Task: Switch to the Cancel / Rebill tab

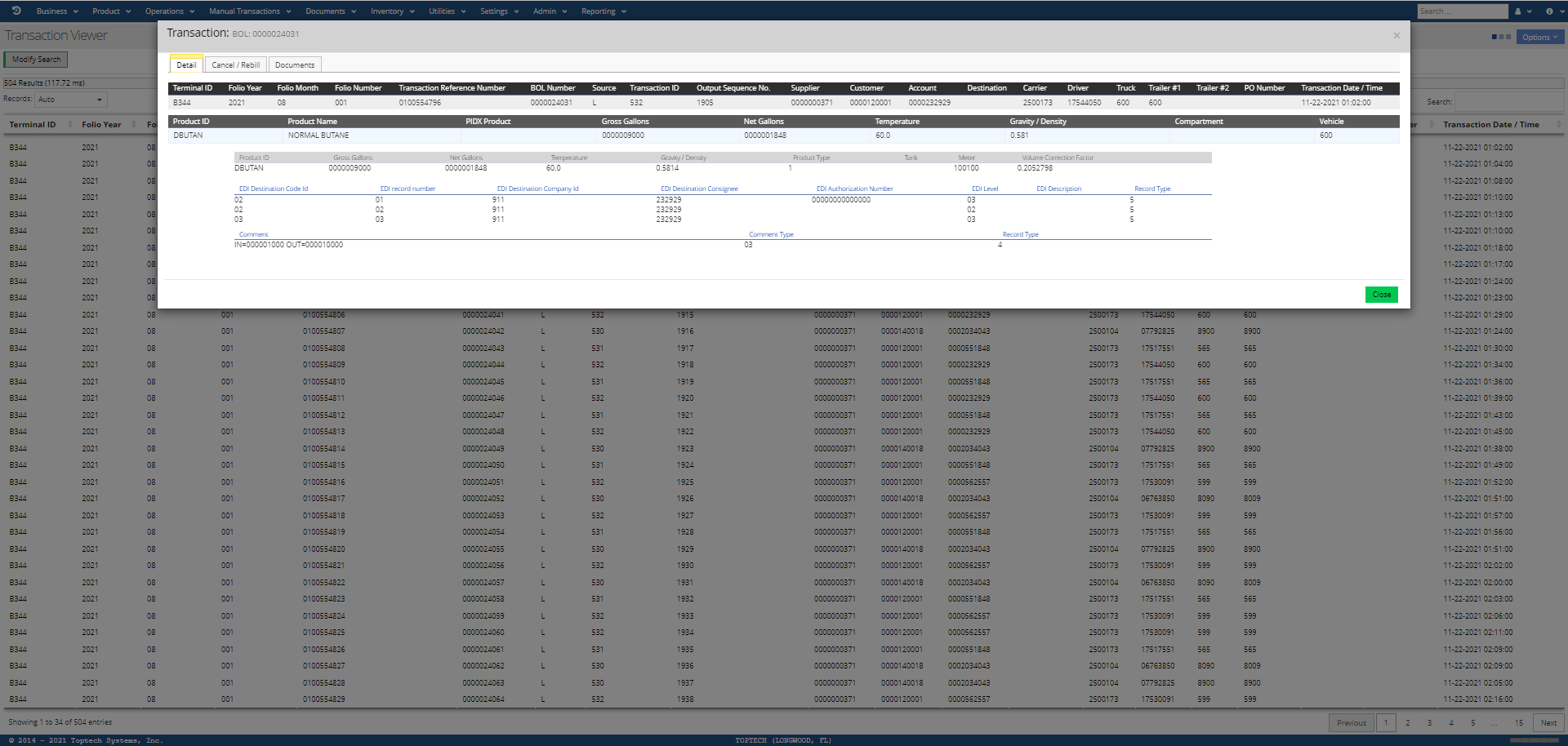Action: [x=235, y=64]
